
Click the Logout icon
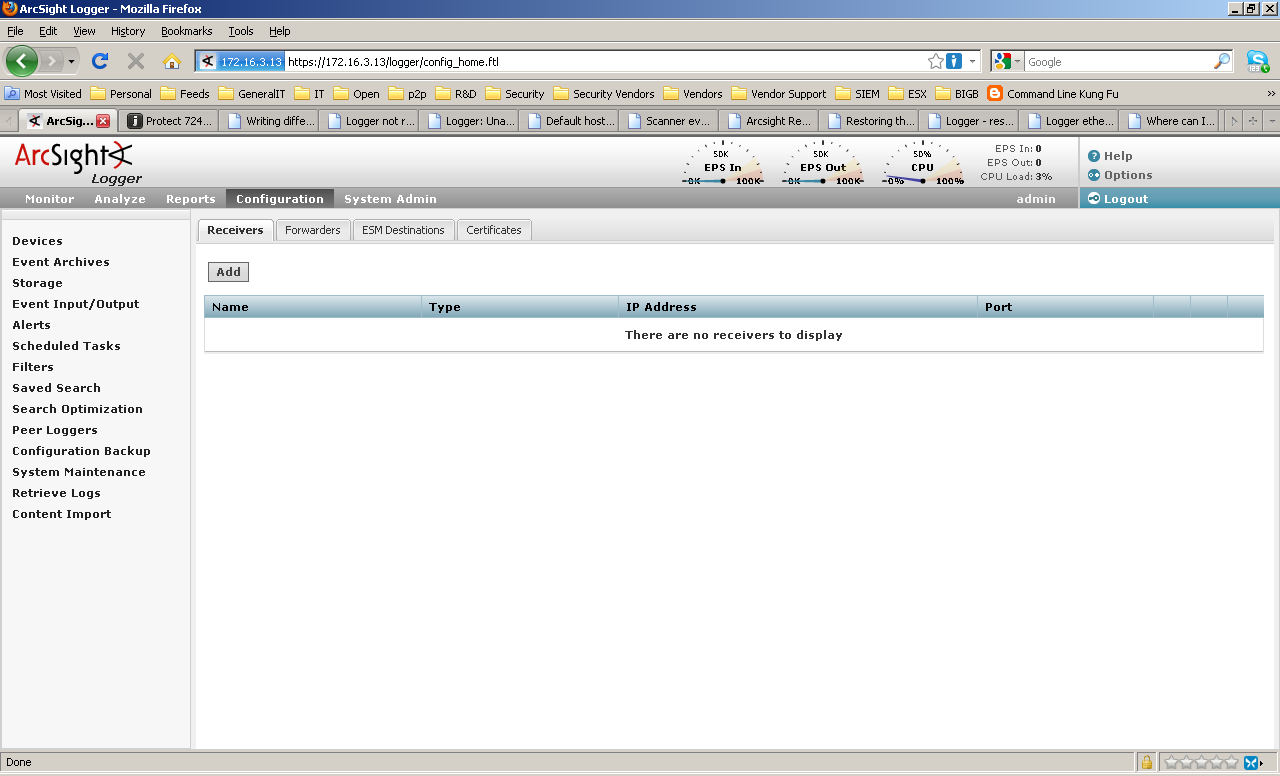coord(1094,198)
